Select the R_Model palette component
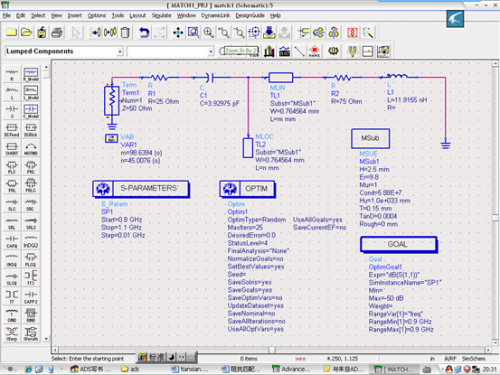The width and height of the screenshot is (500, 375). tap(31, 74)
